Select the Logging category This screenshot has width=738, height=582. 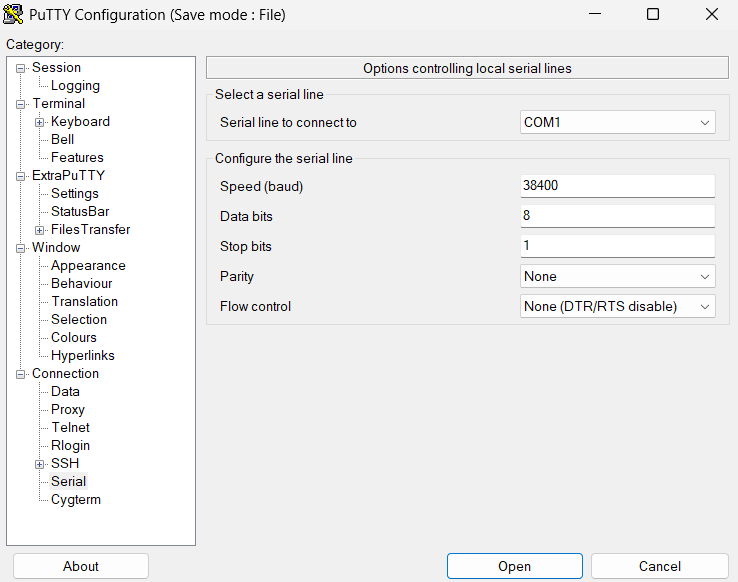point(75,86)
